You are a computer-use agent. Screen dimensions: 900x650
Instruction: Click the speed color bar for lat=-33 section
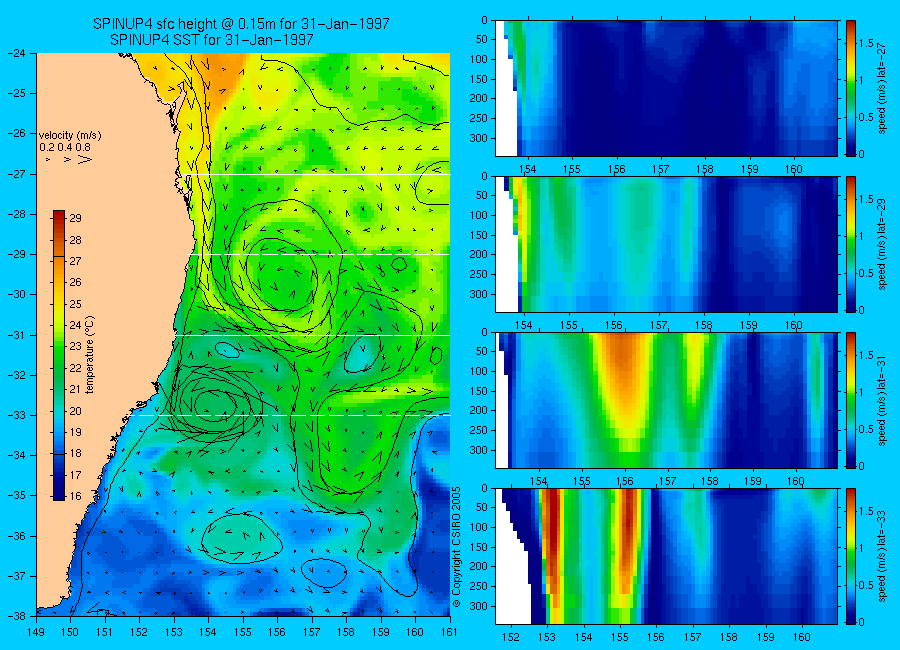point(850,556)
